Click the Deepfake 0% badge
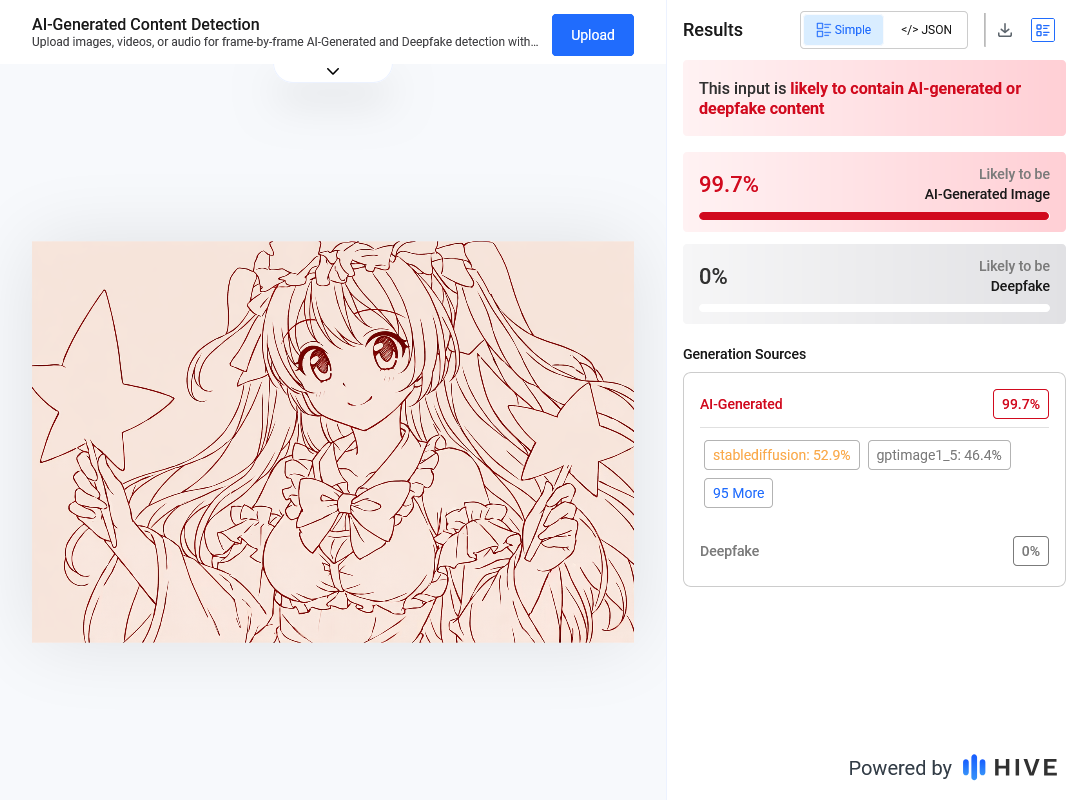 tap(1030, 551)
